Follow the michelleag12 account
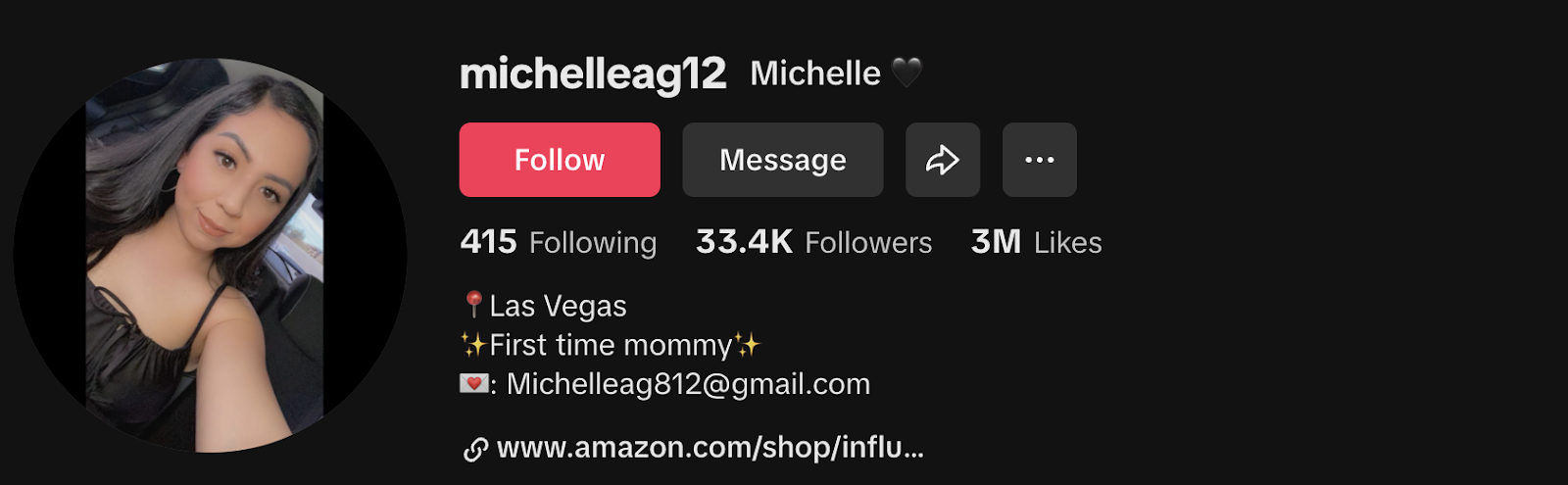Viewport: 1568px width, 485px height. click(560, 160)
